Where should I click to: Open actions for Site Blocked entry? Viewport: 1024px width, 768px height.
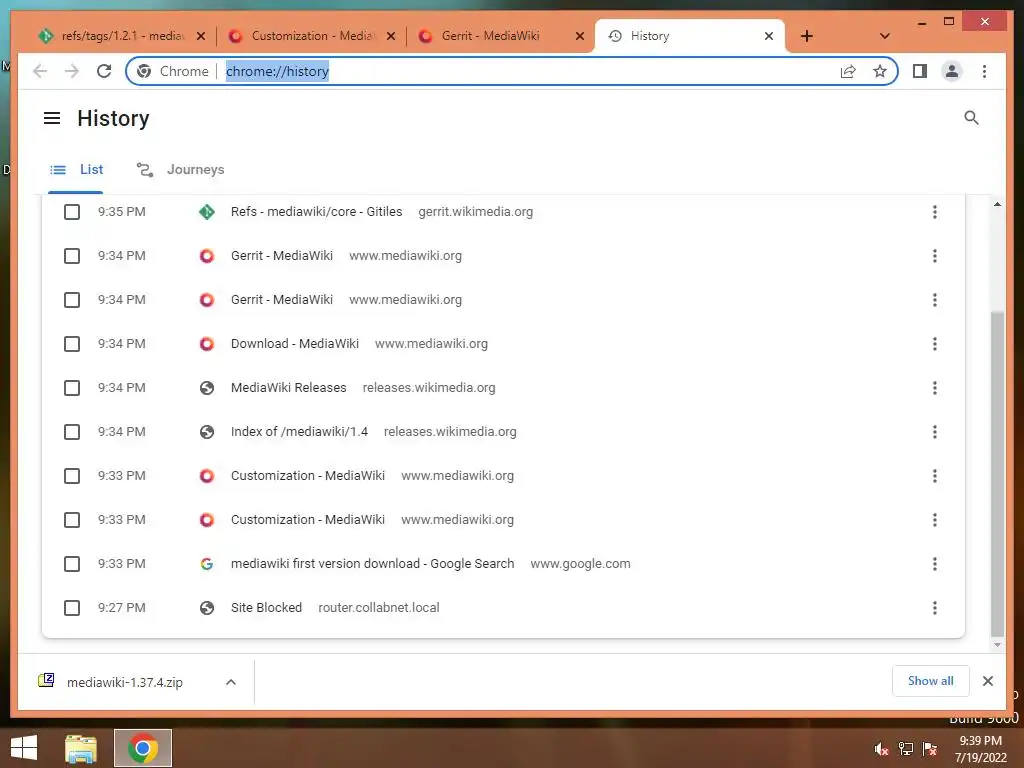(x=935, y=608)
